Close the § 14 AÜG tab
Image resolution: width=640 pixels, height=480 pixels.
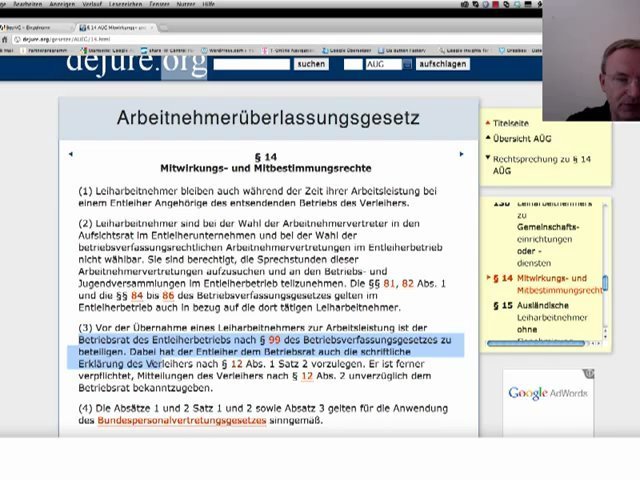coord(151,28)
